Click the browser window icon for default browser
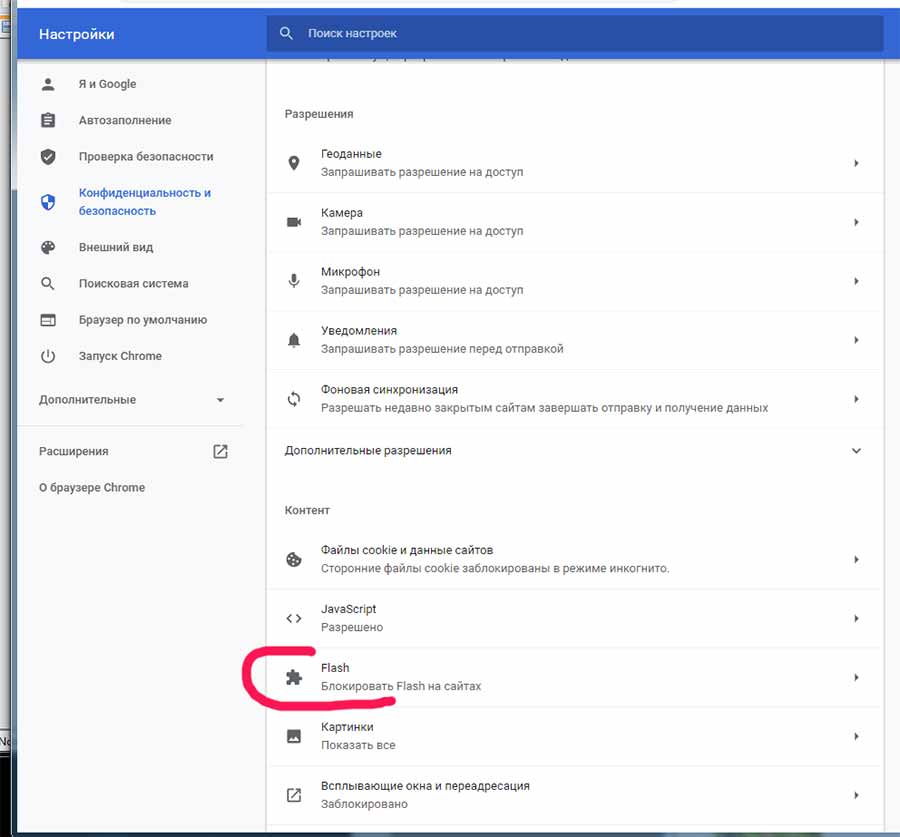This screenshot has width=900, height=837. 48,320
